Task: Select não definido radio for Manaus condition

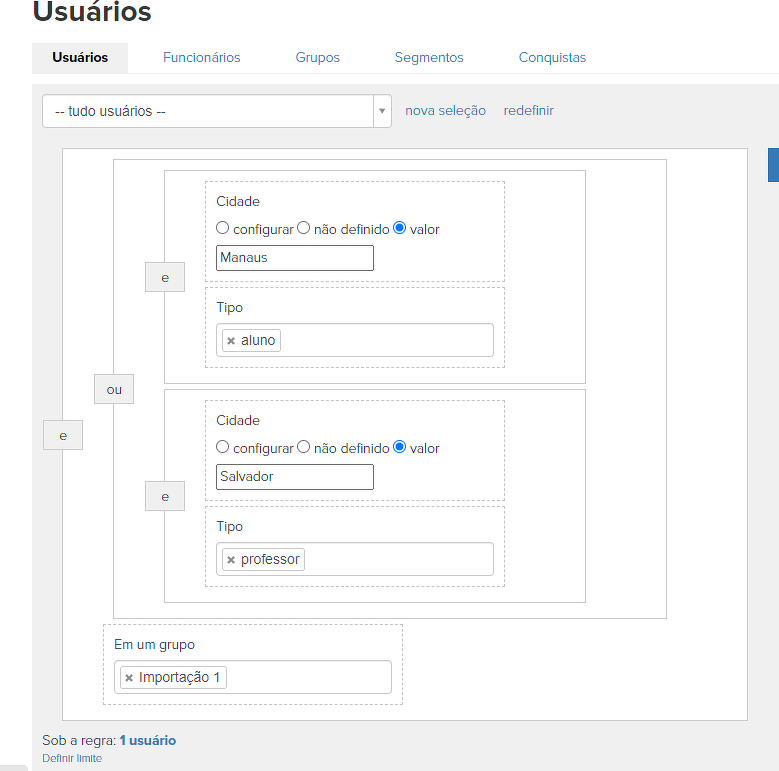Action: pos(304,228)
